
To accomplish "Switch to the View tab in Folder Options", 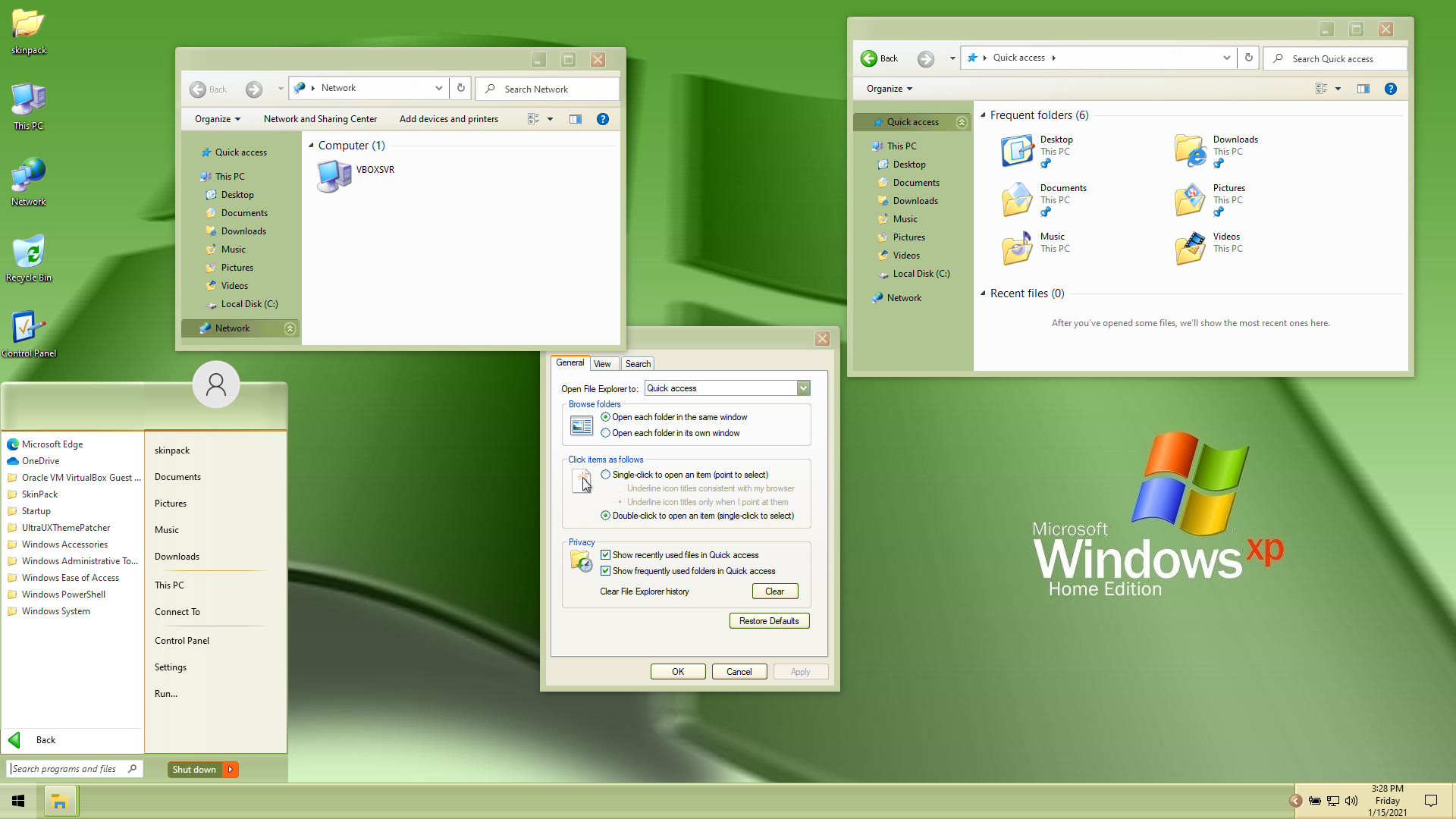I will pyautogui.click(x=602, y=364).
